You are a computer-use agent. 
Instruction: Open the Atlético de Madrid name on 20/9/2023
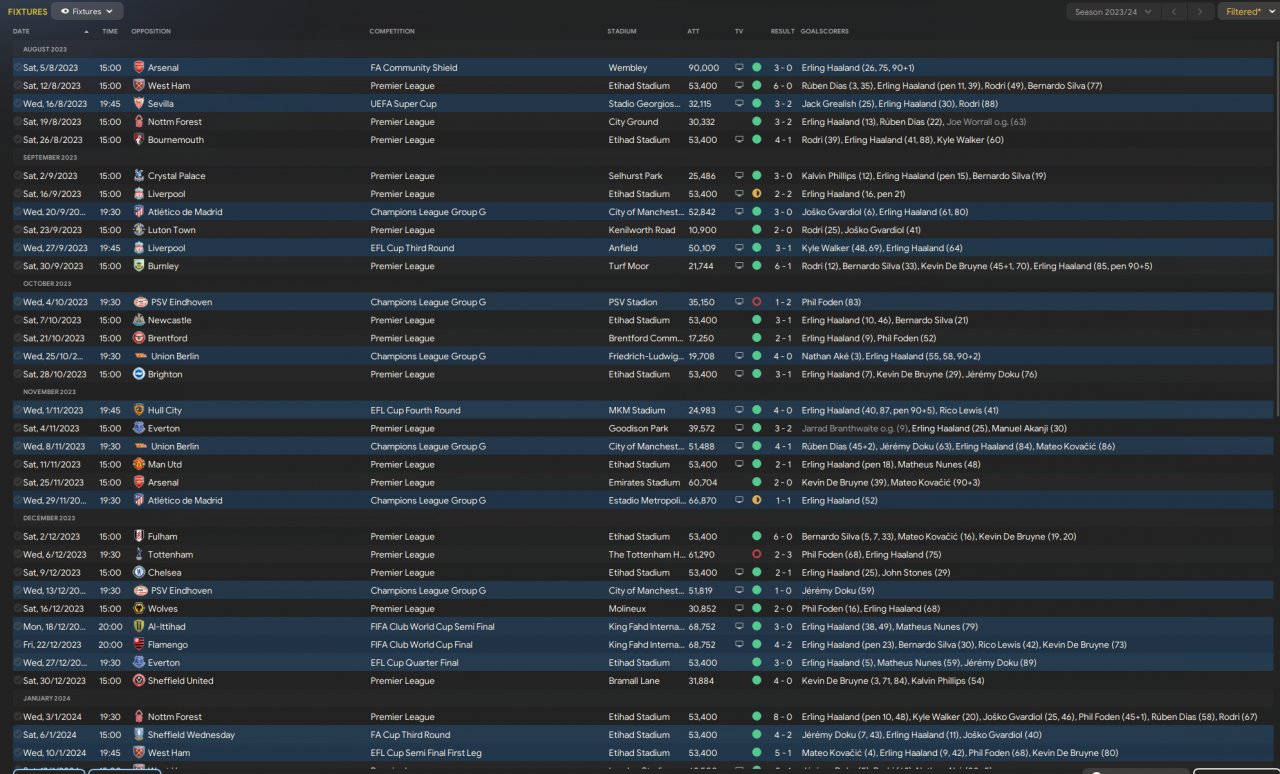(x=185, y=212)
